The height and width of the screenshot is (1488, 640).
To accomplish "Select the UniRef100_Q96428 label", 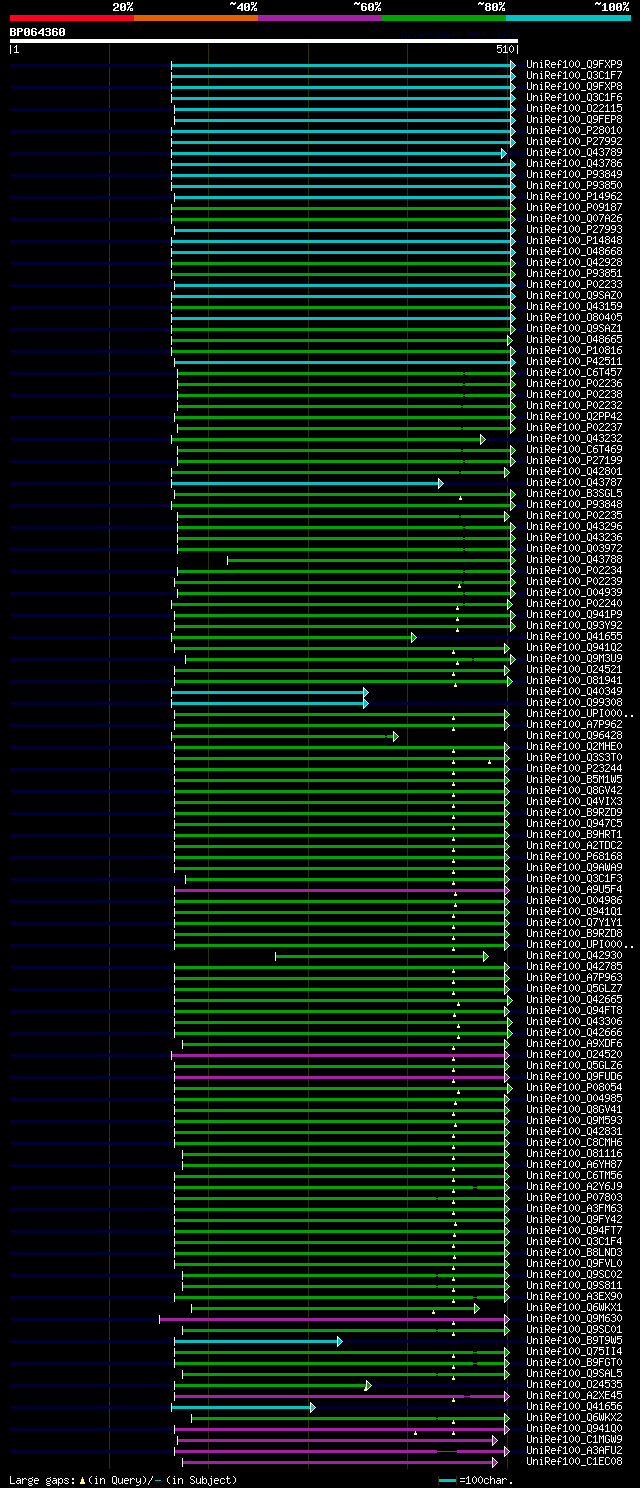I will (x=574, y=736).
